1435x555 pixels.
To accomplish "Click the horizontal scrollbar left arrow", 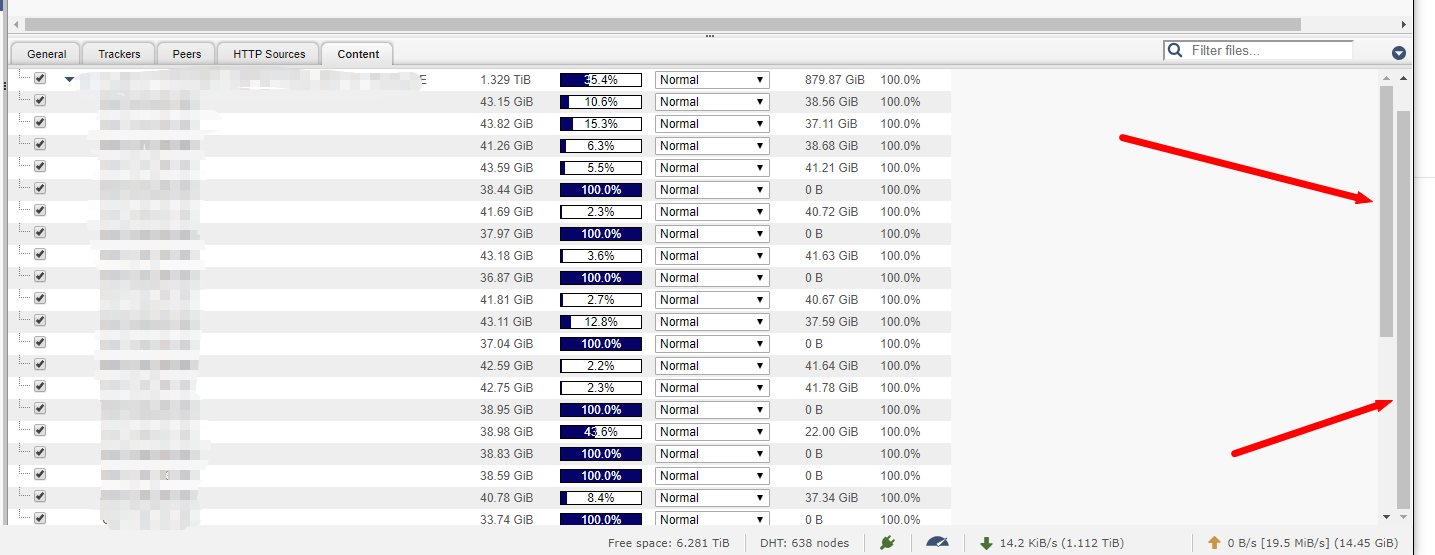I will 15,23.
